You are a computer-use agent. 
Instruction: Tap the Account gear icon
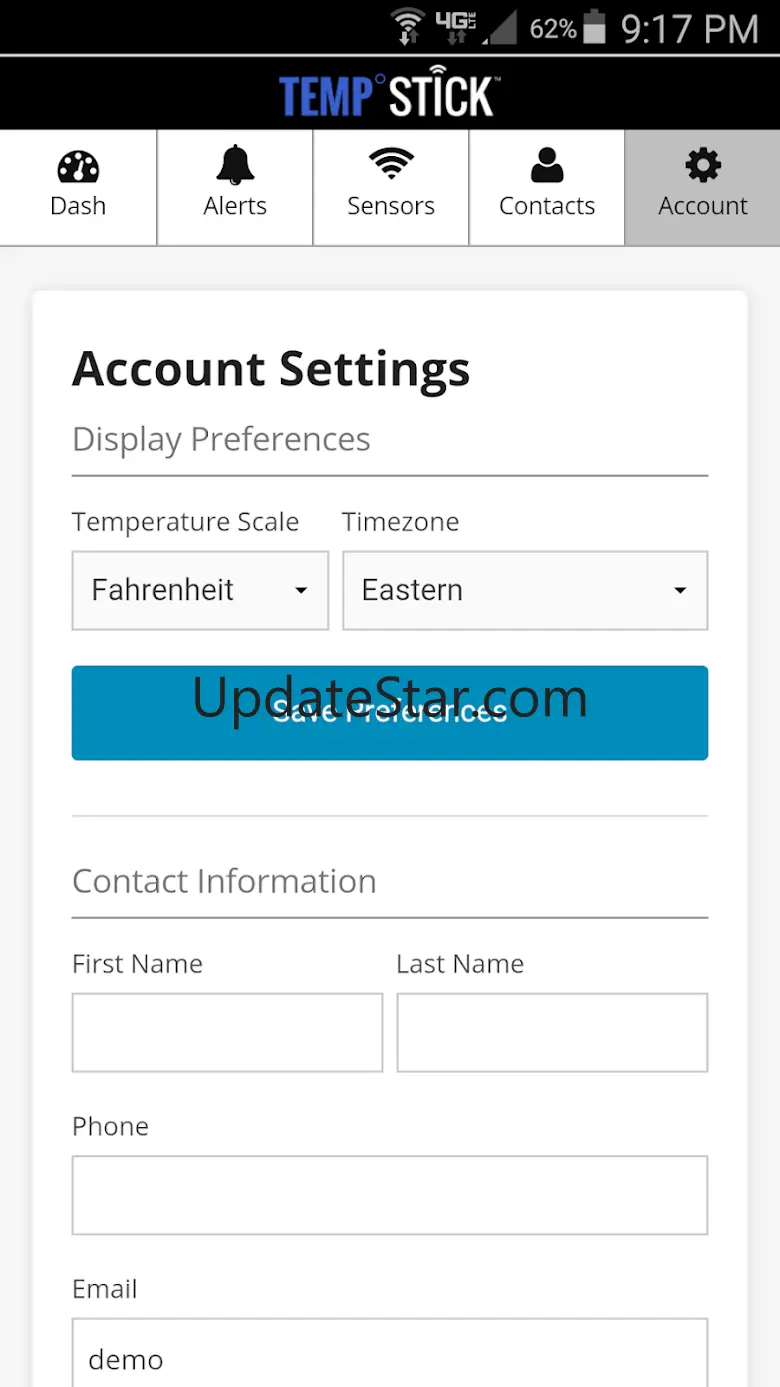(x=703, y=165)
